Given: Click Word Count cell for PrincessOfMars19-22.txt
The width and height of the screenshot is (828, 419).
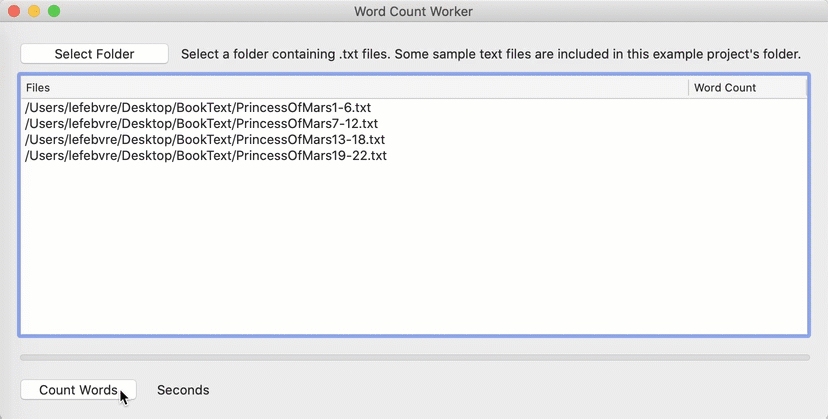Looking at the screenshot, I should 748,155.
